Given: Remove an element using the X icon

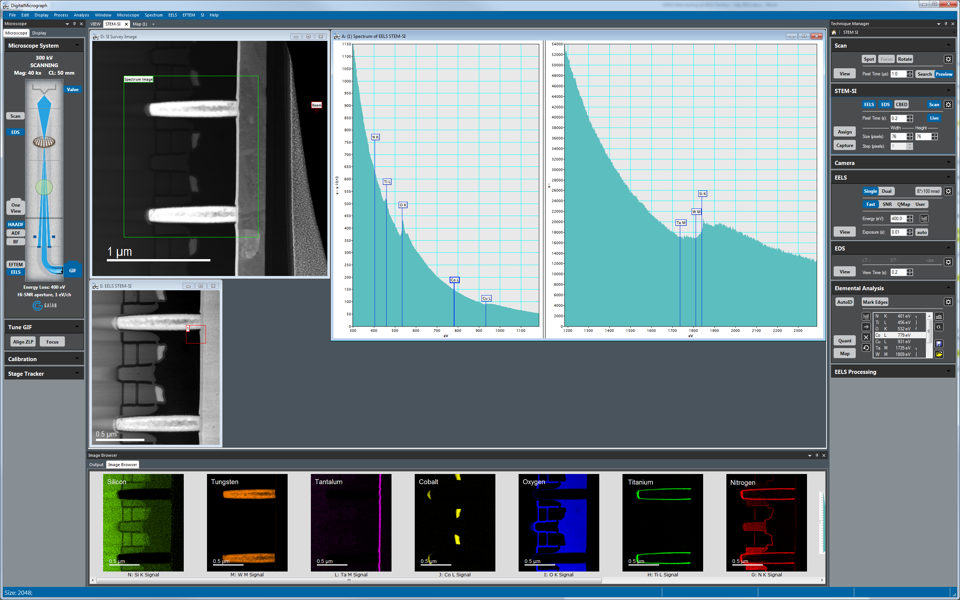Looking at the screenshot, I should [866, 337].
